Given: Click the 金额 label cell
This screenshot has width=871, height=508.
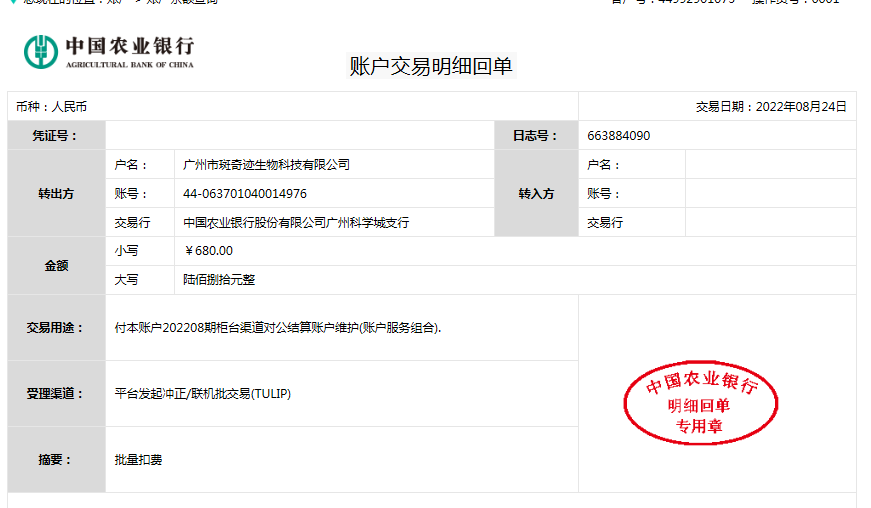Looking at the screenshot, I should click(x=56, y=265).
